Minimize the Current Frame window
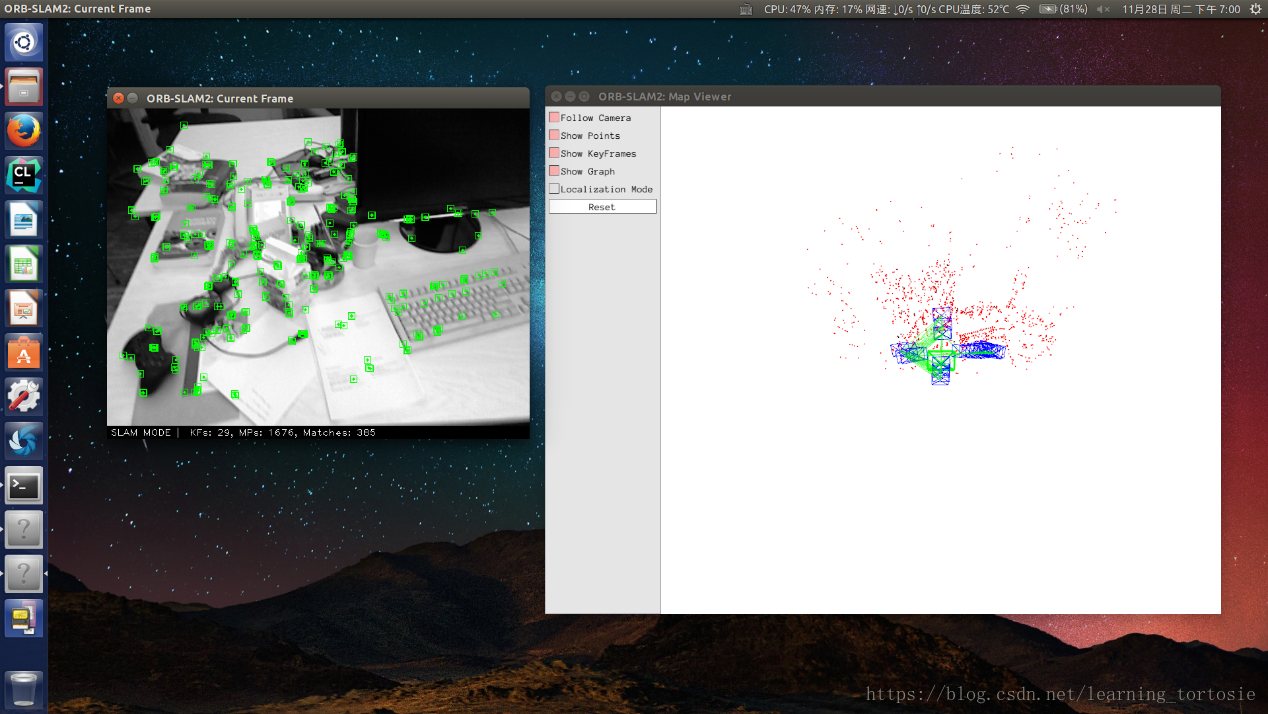Image resolution: width=1268 pixels, height=714 pixels. coord(133,98)
